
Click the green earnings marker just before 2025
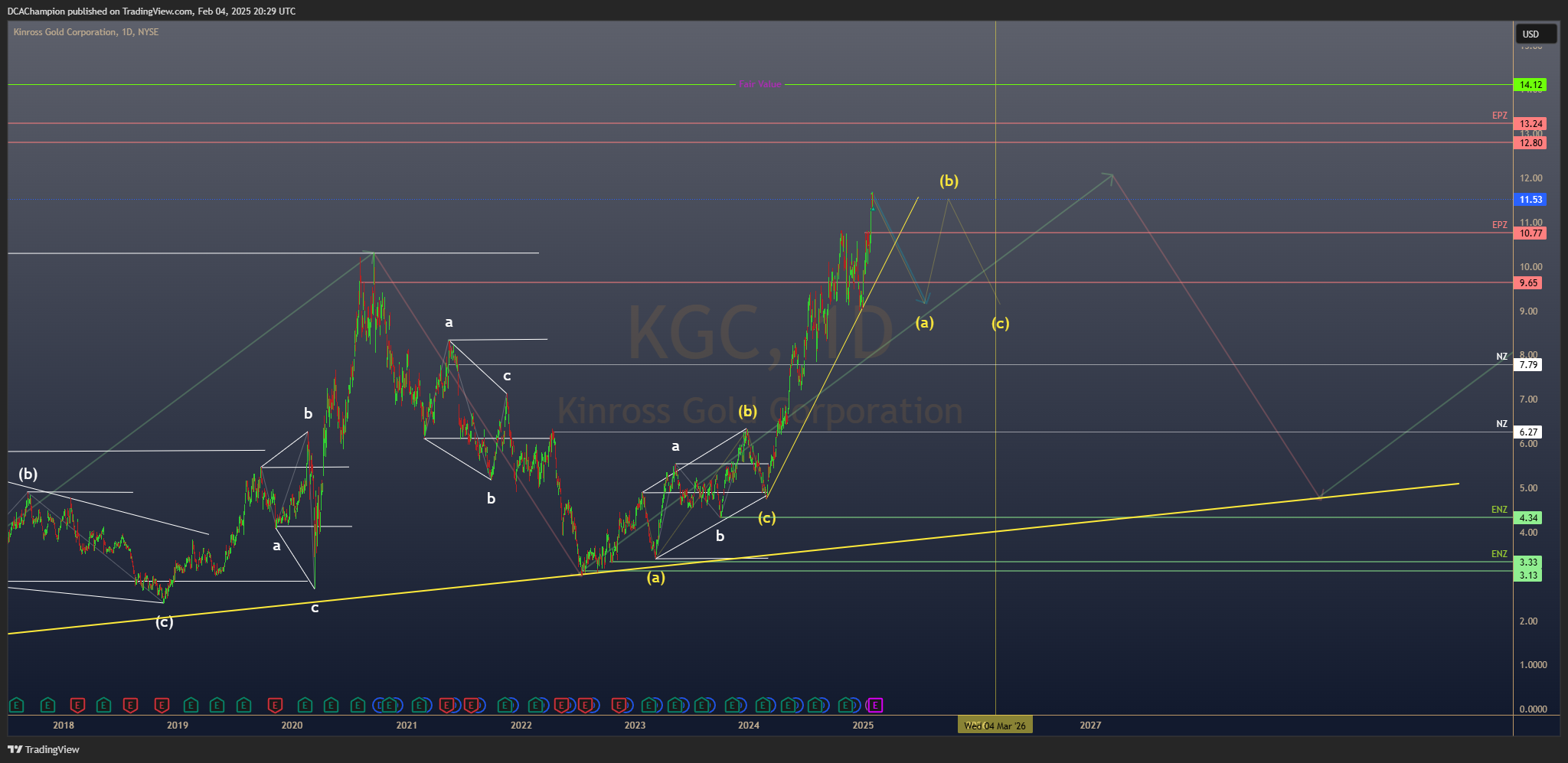[845, 705]
